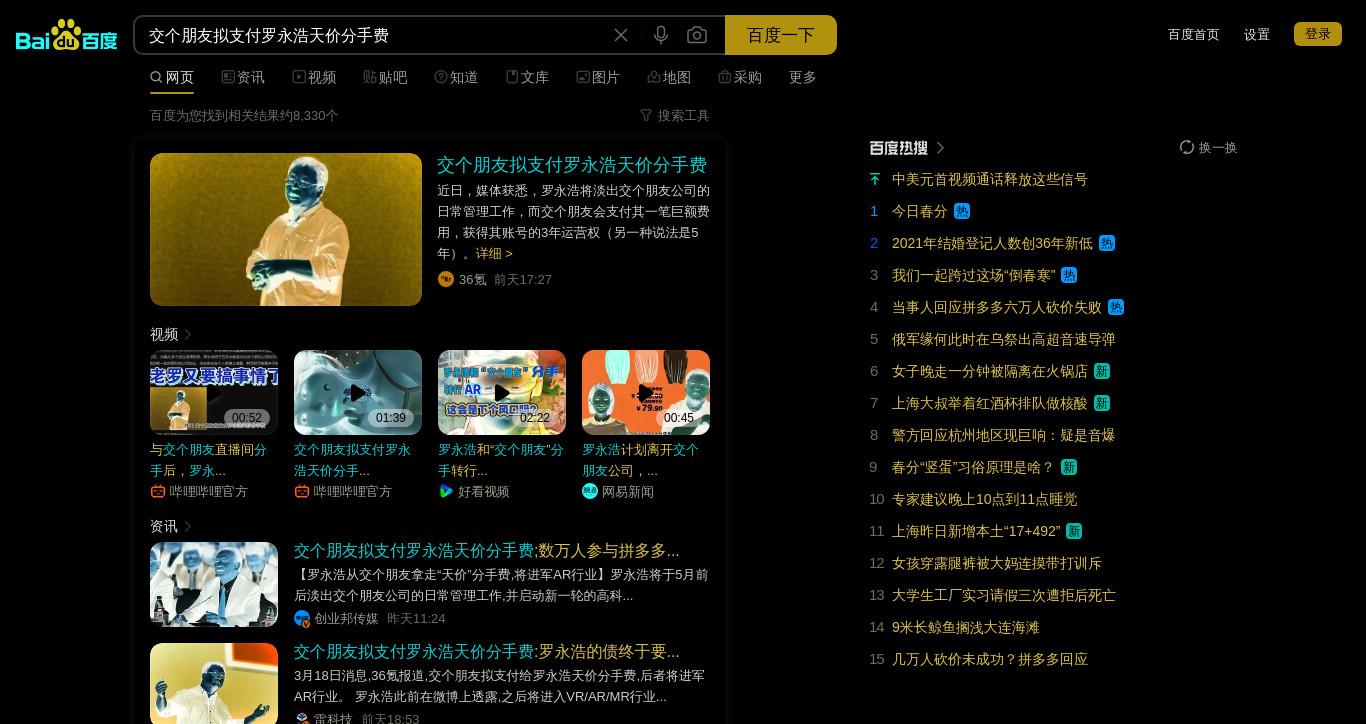Open hot topic 女子晚走一分钟被隔离在火锅店
The image size is (1366, 724).
990,371
